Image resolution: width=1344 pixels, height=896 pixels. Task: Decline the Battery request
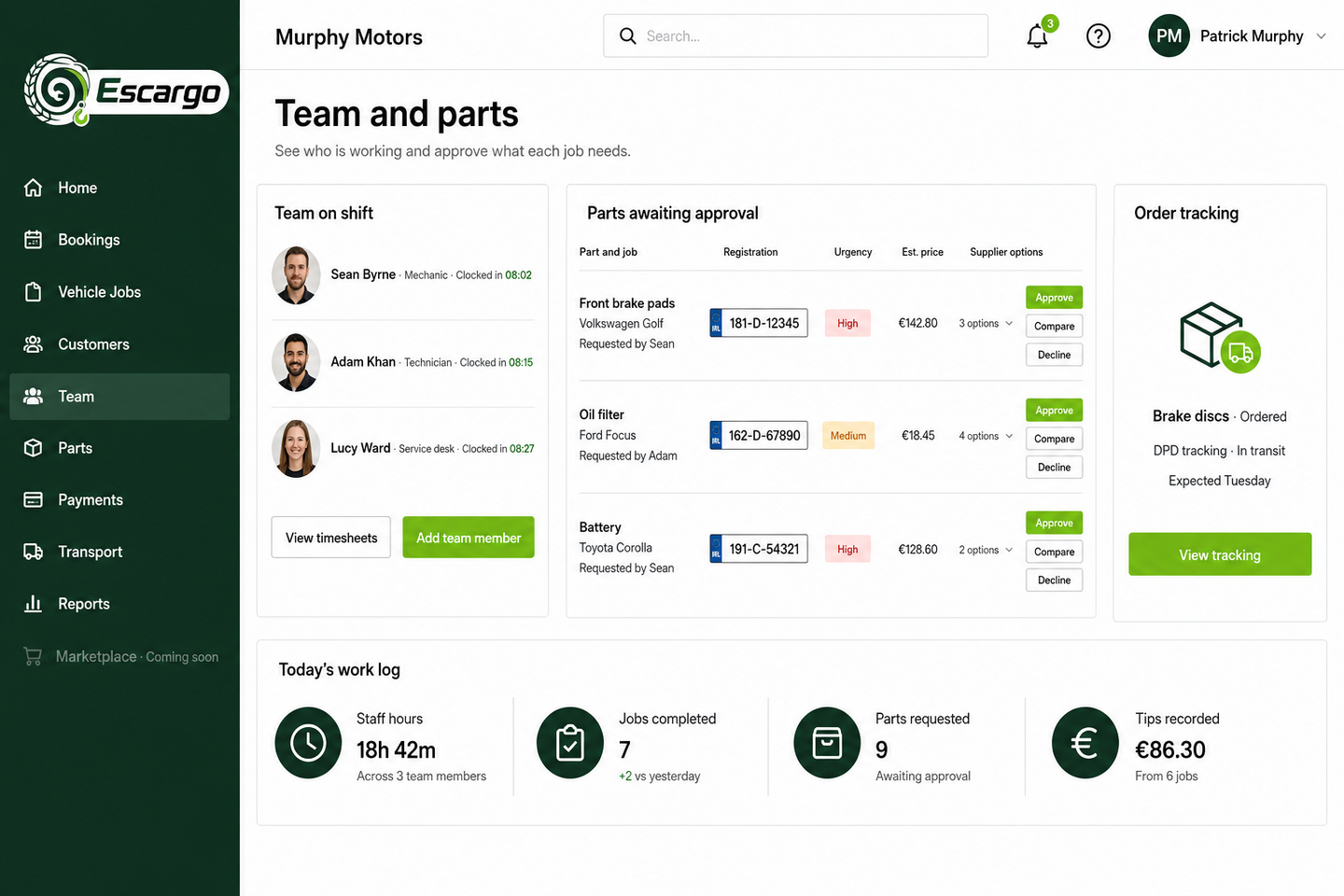pyautogui.click(x=1054, y=581)
